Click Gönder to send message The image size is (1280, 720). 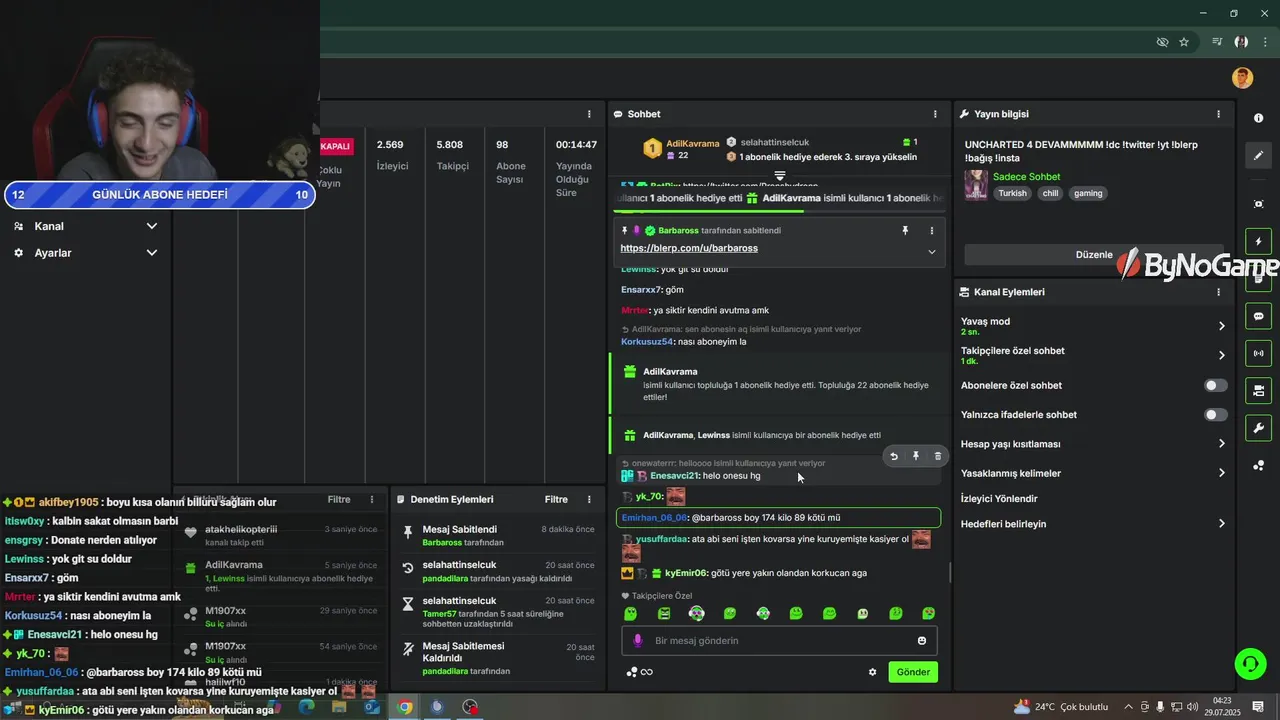[x=913, y=672]
